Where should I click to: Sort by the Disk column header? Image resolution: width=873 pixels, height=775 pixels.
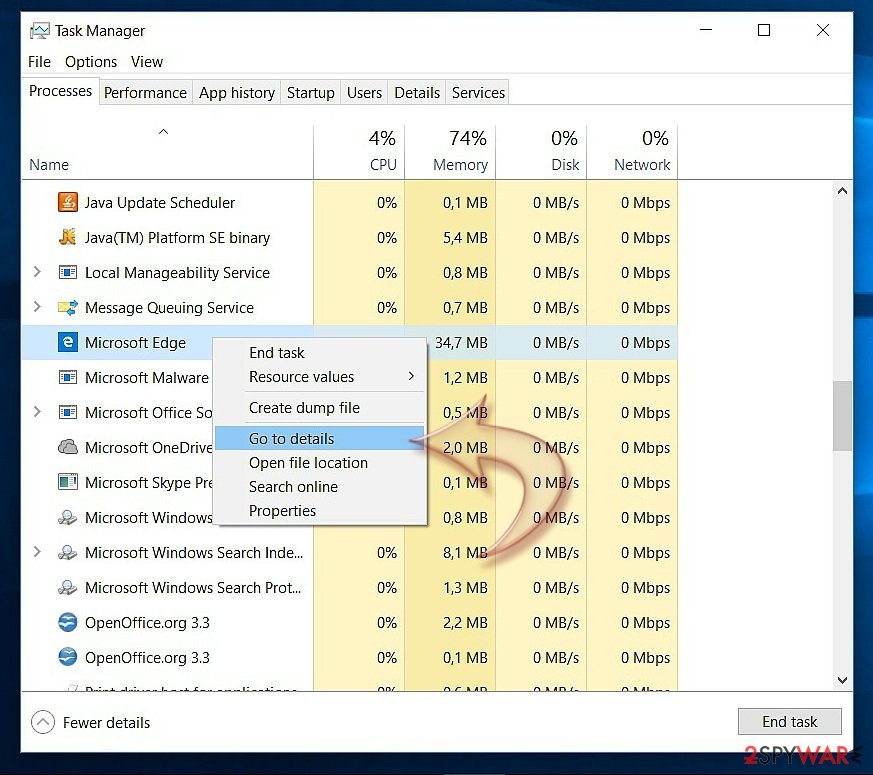(541, 151)
